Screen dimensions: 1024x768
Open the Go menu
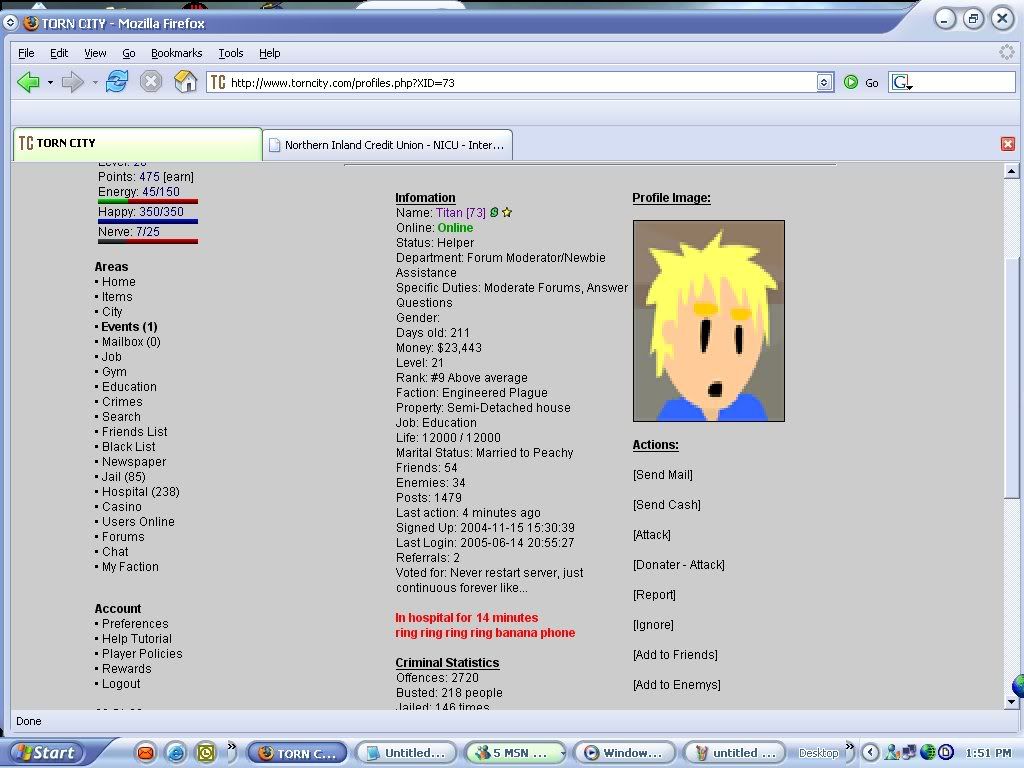pyautogui.click(x=129, y=53)
